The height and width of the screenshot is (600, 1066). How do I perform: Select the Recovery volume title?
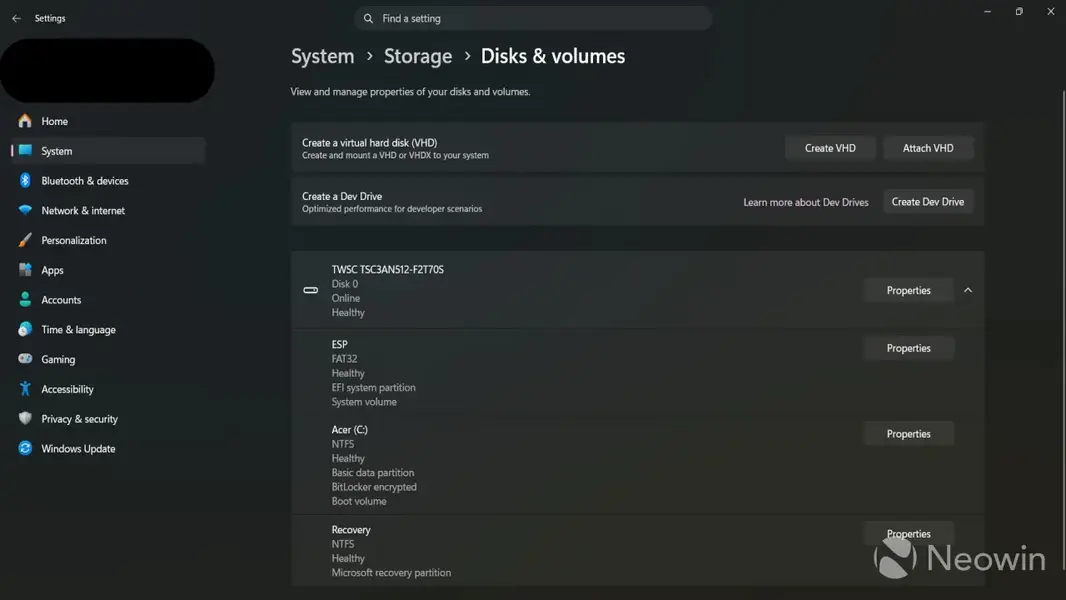(x=351, y=529)
